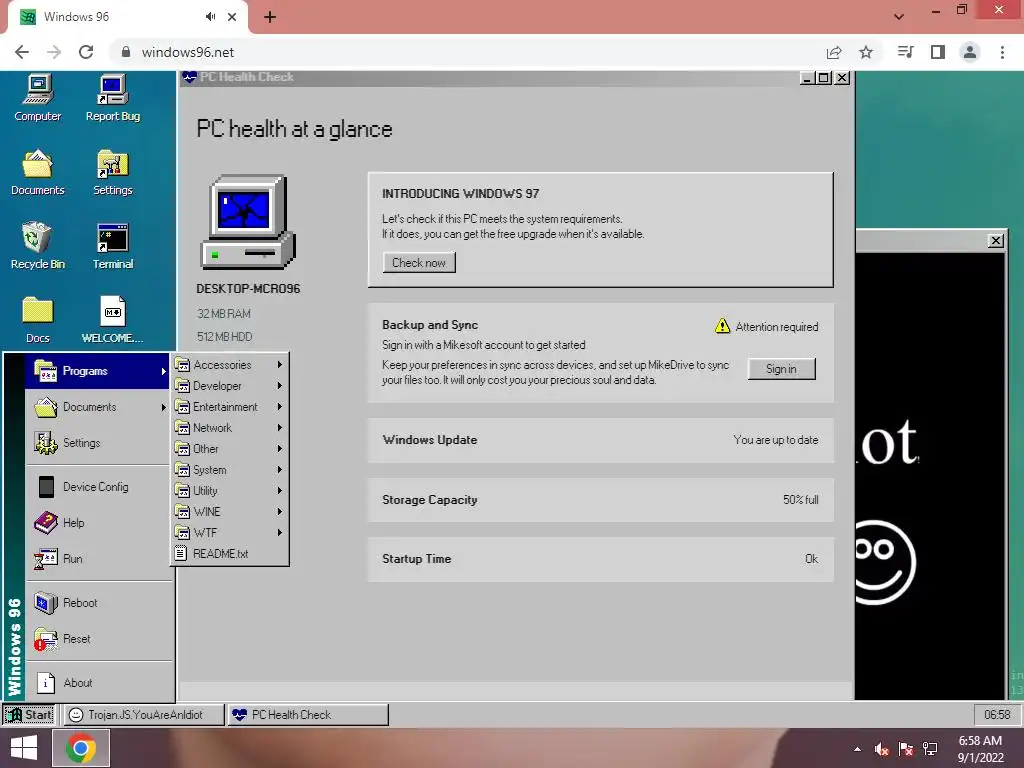Click the host Windows Start logo
This screenshot has width=1024, height=768.
(24, 748)
